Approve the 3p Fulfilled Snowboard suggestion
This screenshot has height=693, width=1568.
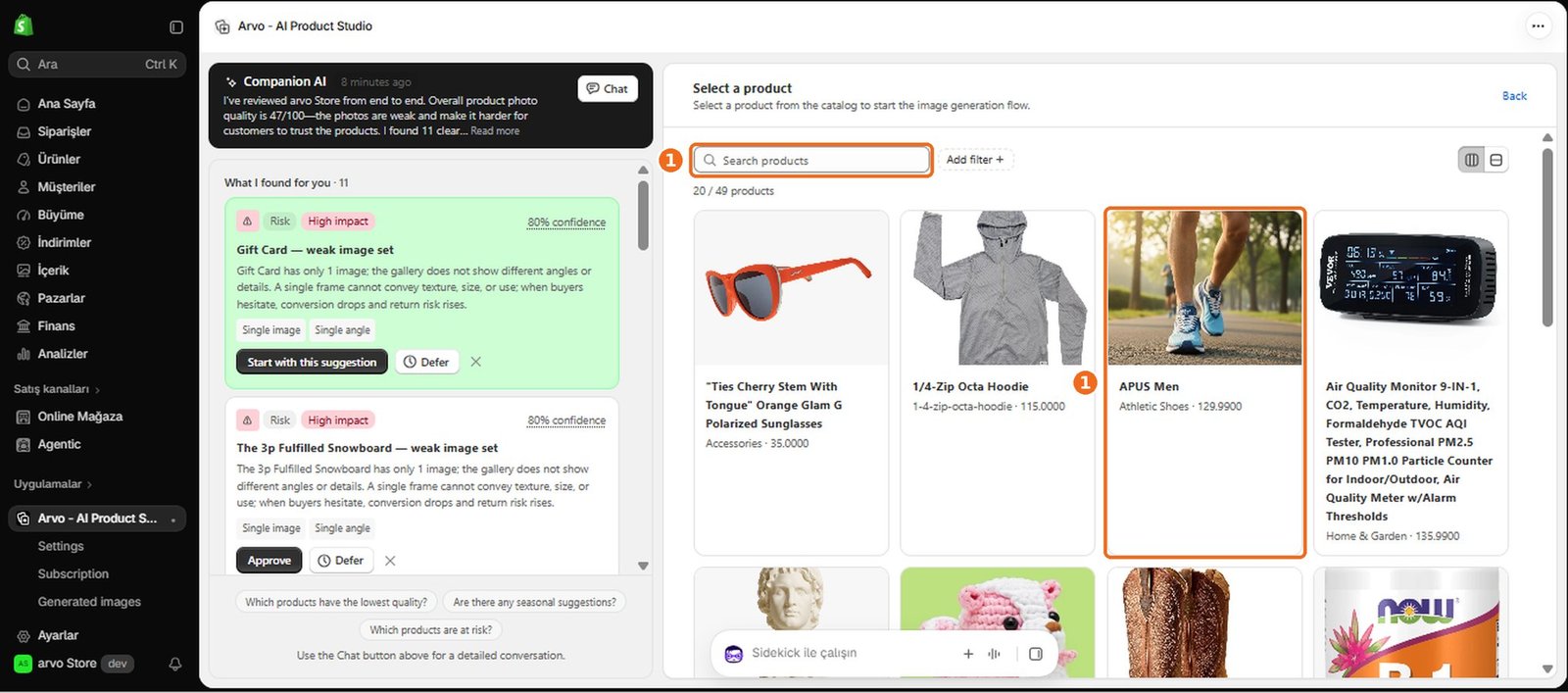click(269, 561)
